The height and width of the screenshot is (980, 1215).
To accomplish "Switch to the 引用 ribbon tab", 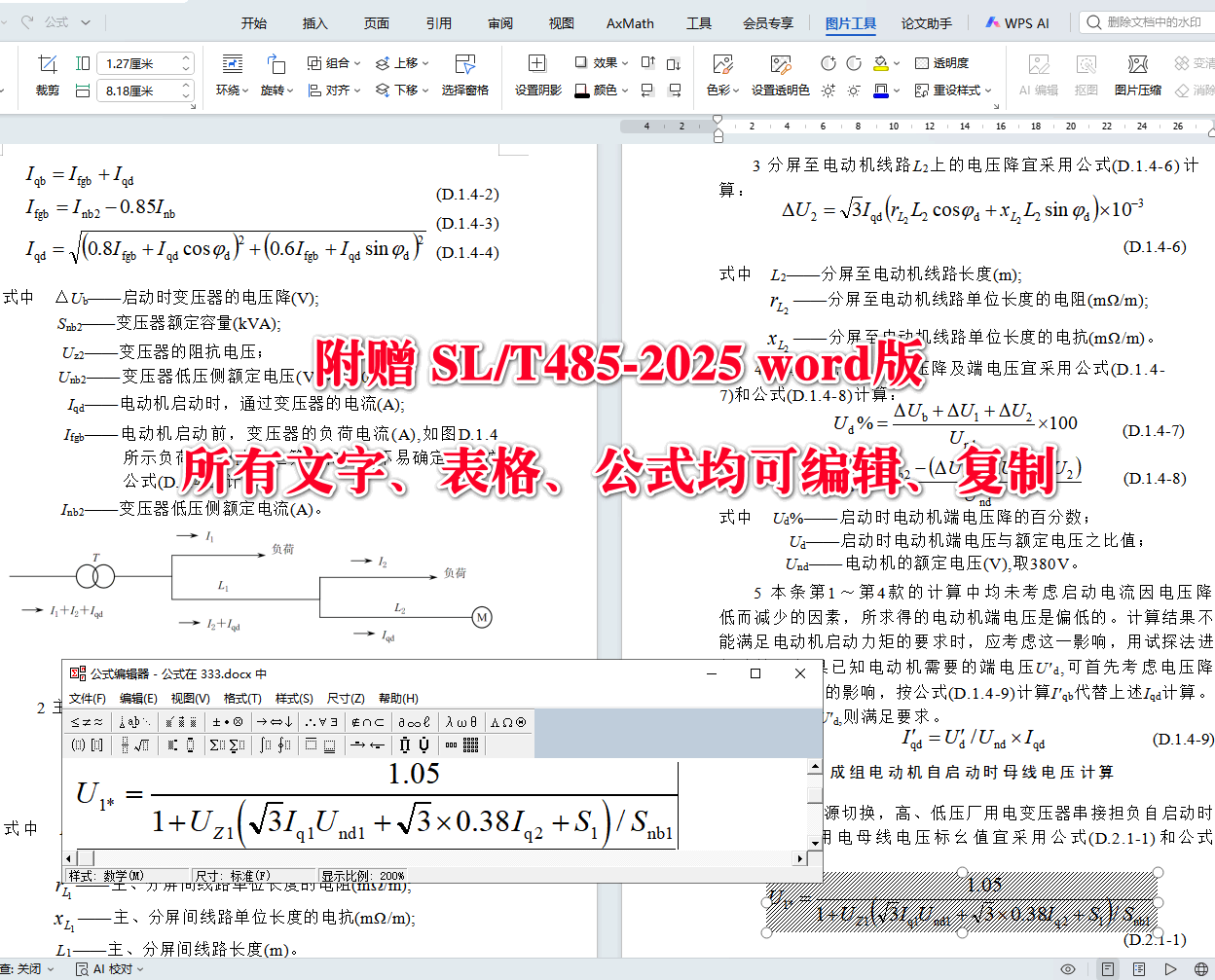I will [x=438, y=23].
